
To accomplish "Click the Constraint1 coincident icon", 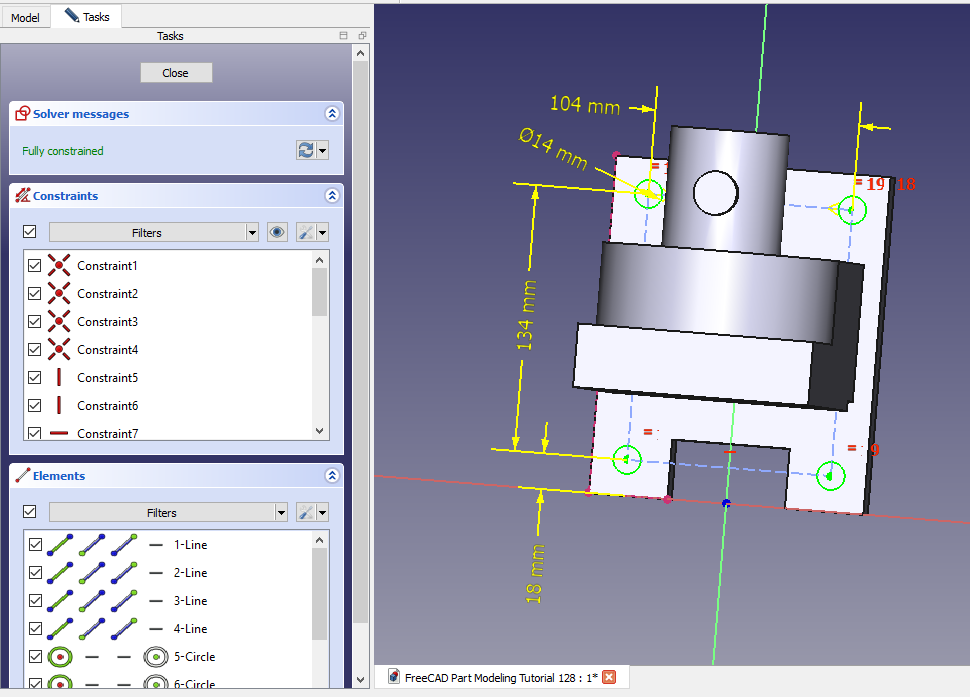I will pos(59,266).
